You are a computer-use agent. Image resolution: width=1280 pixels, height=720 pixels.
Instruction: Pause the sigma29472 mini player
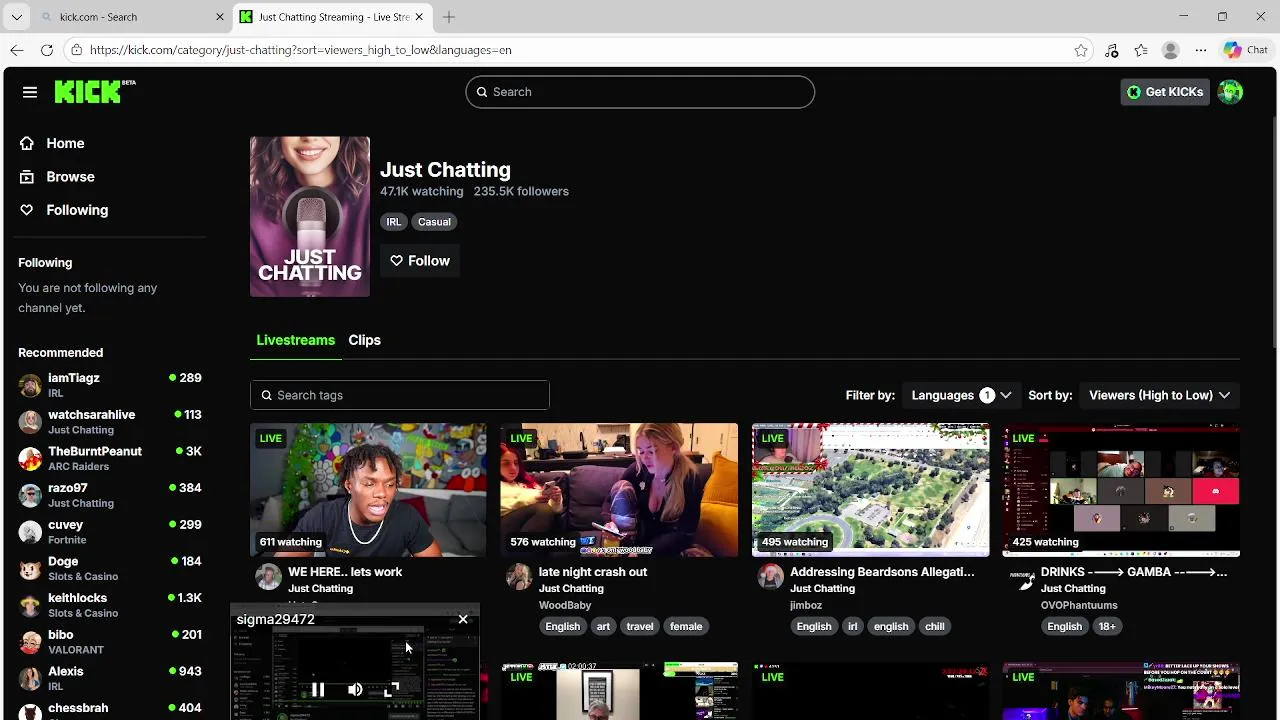(x=317, y=689)
